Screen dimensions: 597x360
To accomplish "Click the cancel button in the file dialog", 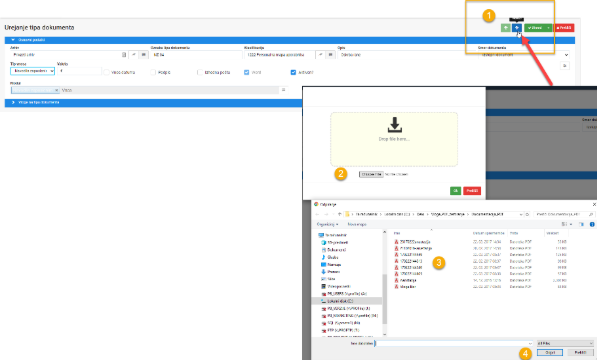I will pos(580,353).
